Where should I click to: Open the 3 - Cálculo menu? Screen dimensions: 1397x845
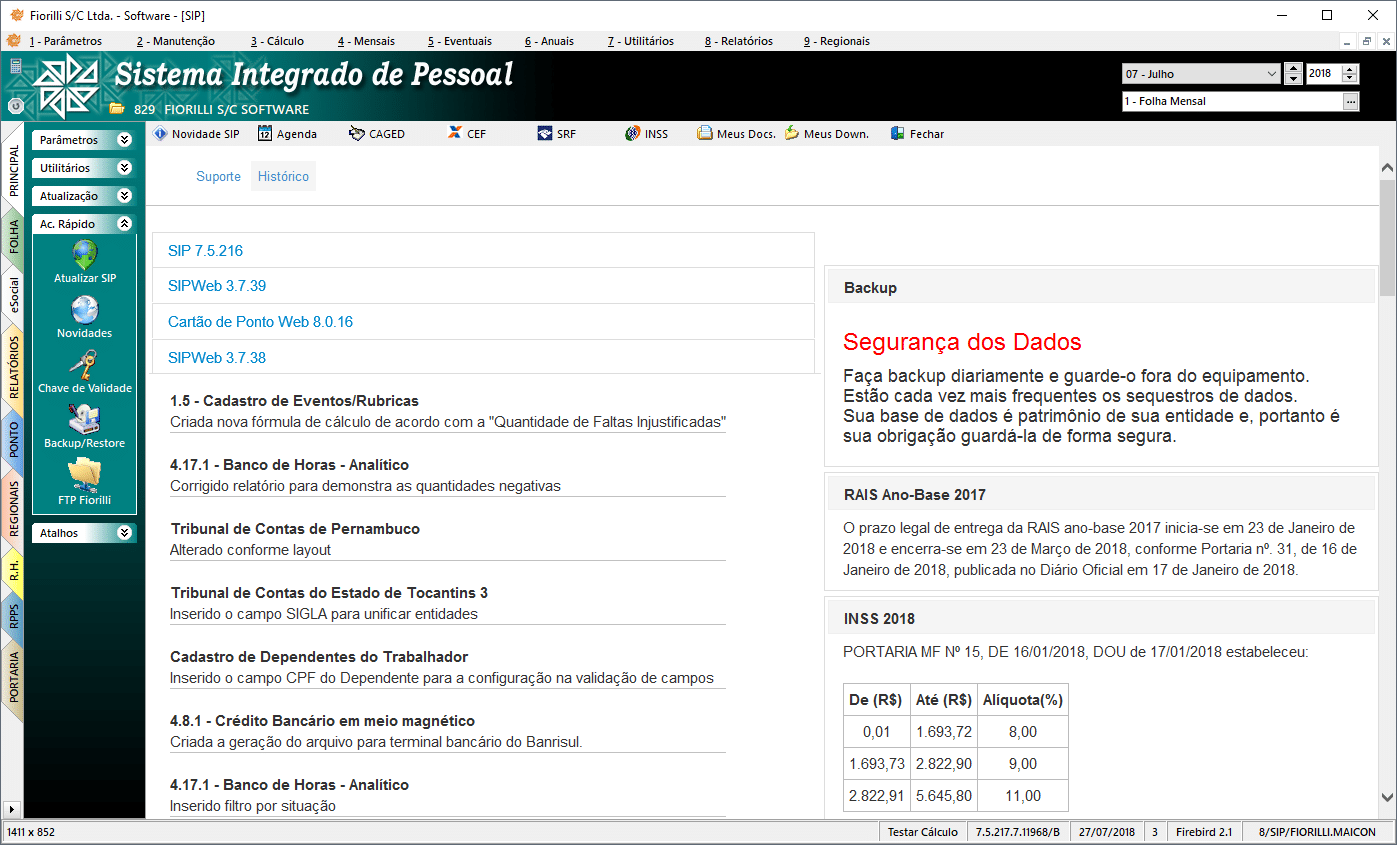(x=277, y=41)
